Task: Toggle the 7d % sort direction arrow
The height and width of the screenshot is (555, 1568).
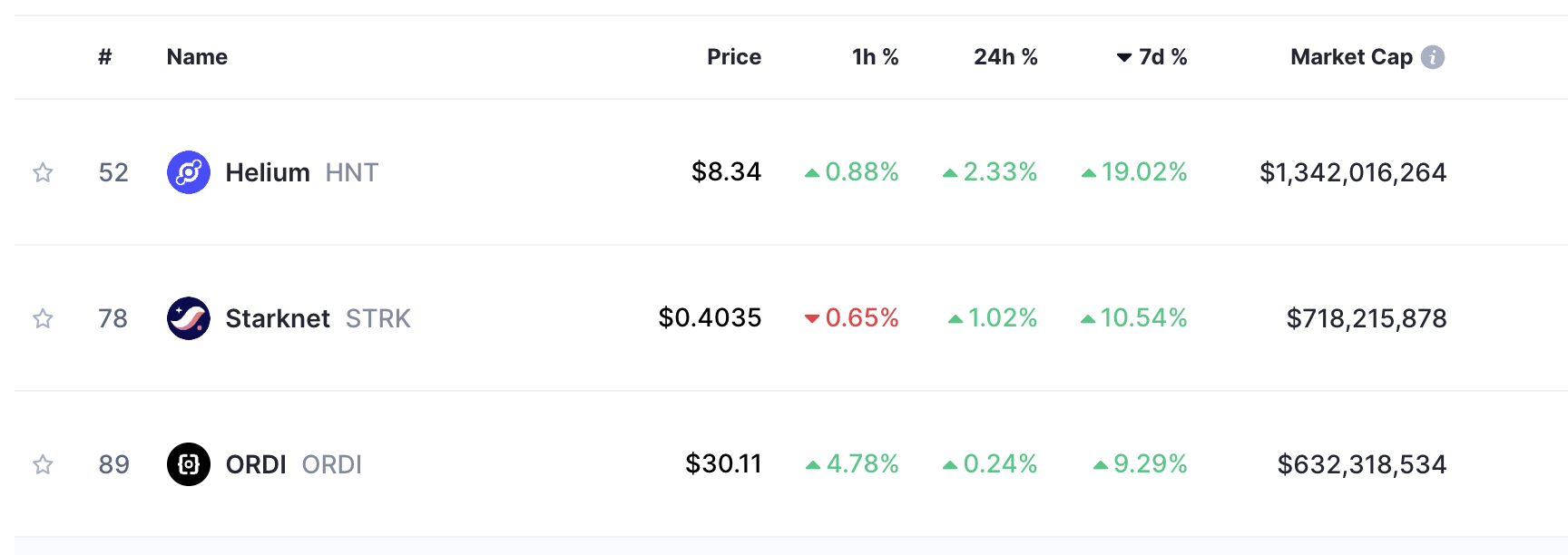Action: [x=1125, y=56]
